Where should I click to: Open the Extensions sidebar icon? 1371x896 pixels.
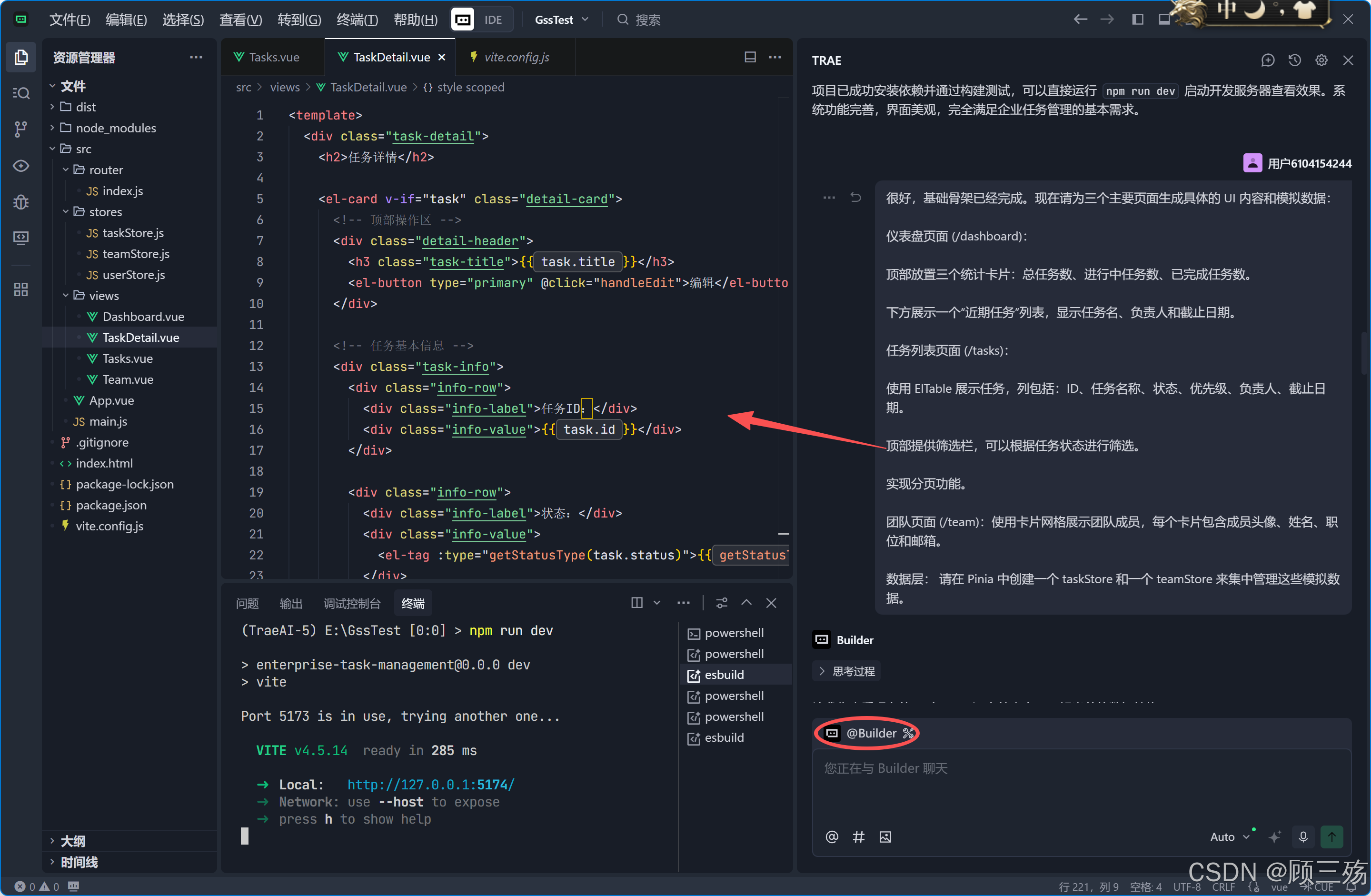pyautogui.click(x=21, y=289)
